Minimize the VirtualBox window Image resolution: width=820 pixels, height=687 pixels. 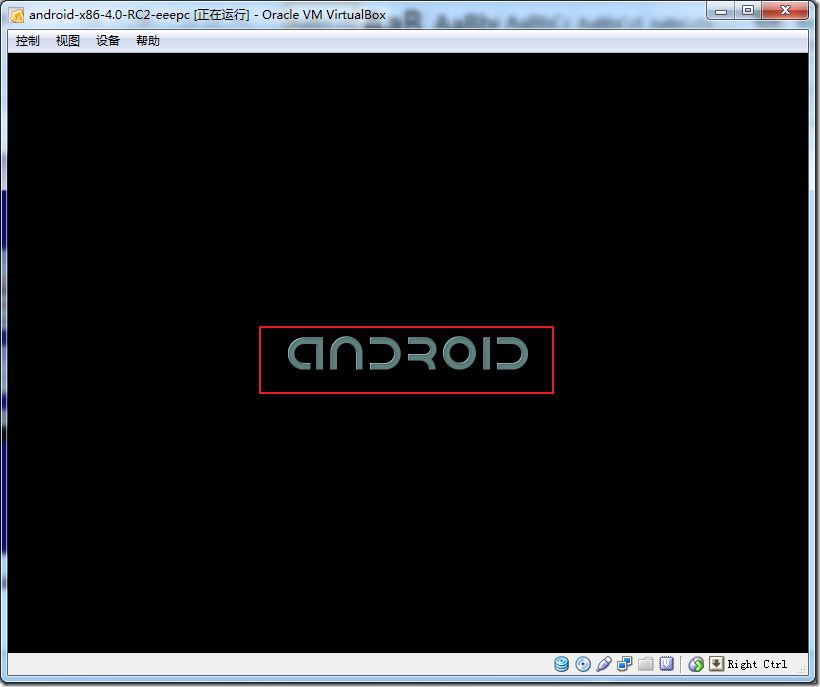(x=721, y=10)
